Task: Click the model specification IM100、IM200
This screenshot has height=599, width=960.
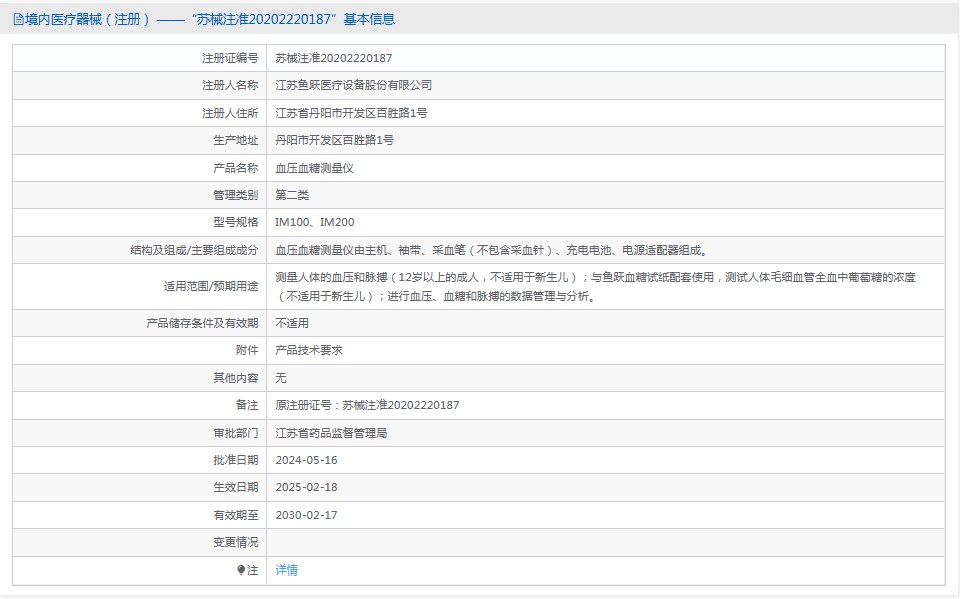Action: pyautogui.click(x=314, y=222)
